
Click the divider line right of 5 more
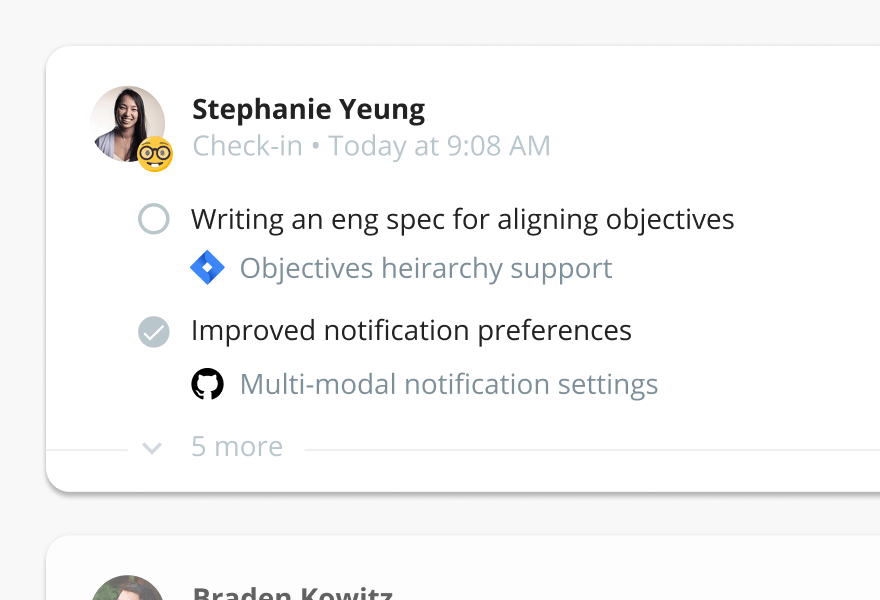click(590, 450)
